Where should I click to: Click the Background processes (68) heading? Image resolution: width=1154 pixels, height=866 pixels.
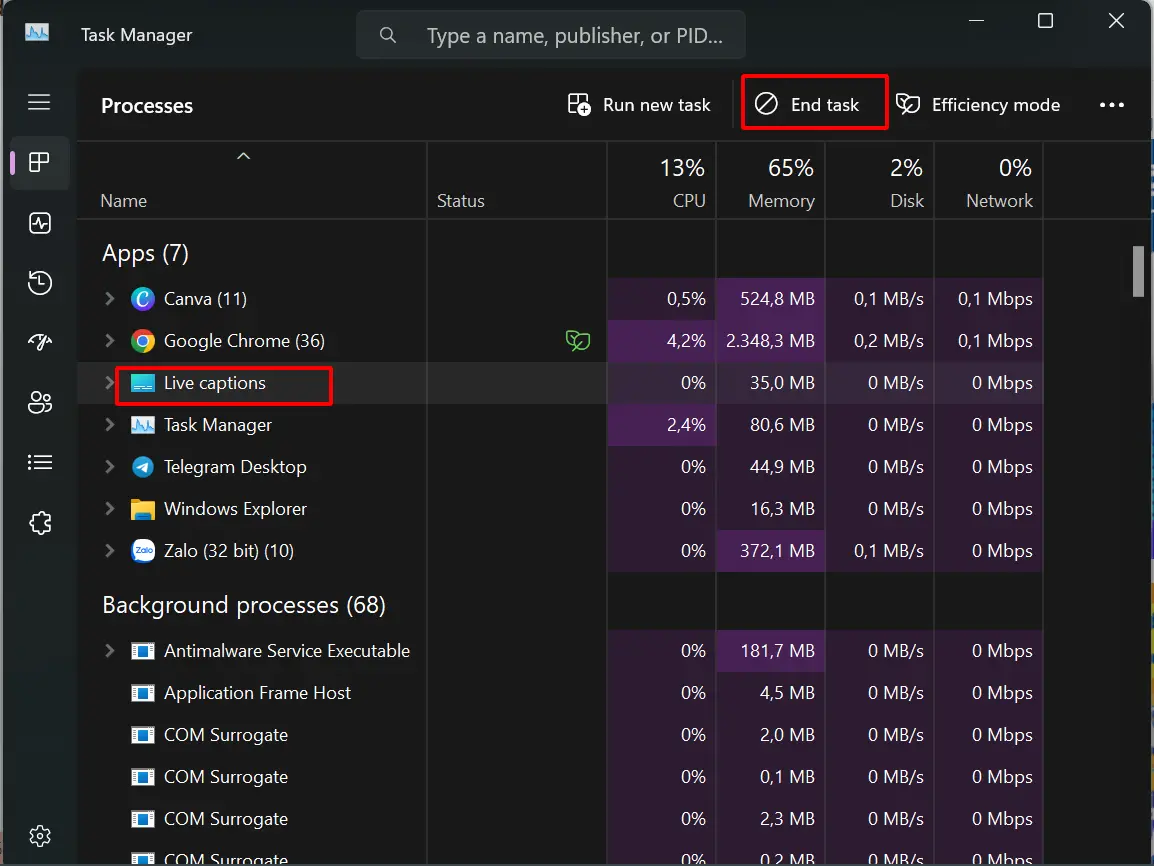click(244, 605)
